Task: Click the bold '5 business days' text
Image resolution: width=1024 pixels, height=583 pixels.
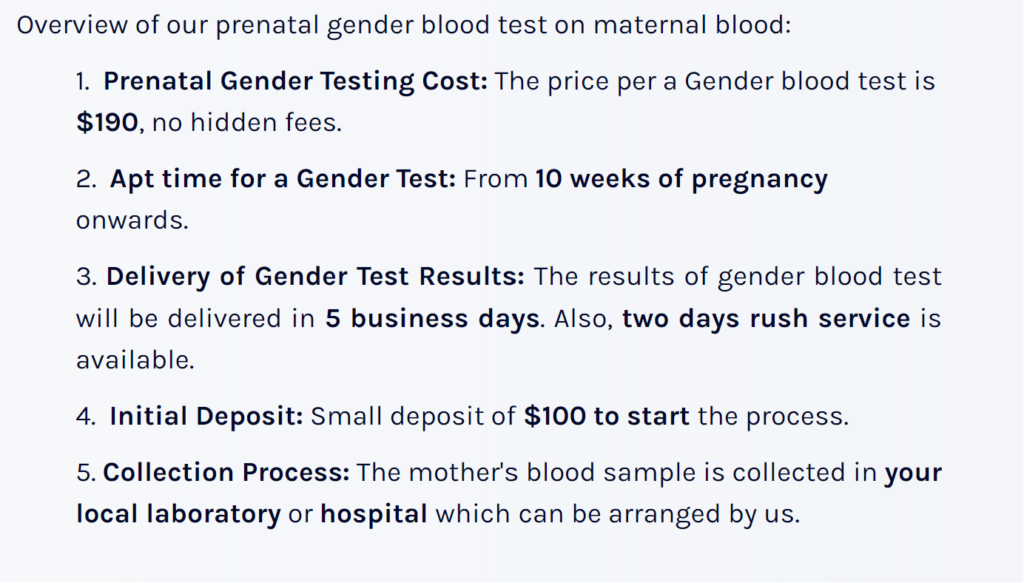Action: pos(432,319)
